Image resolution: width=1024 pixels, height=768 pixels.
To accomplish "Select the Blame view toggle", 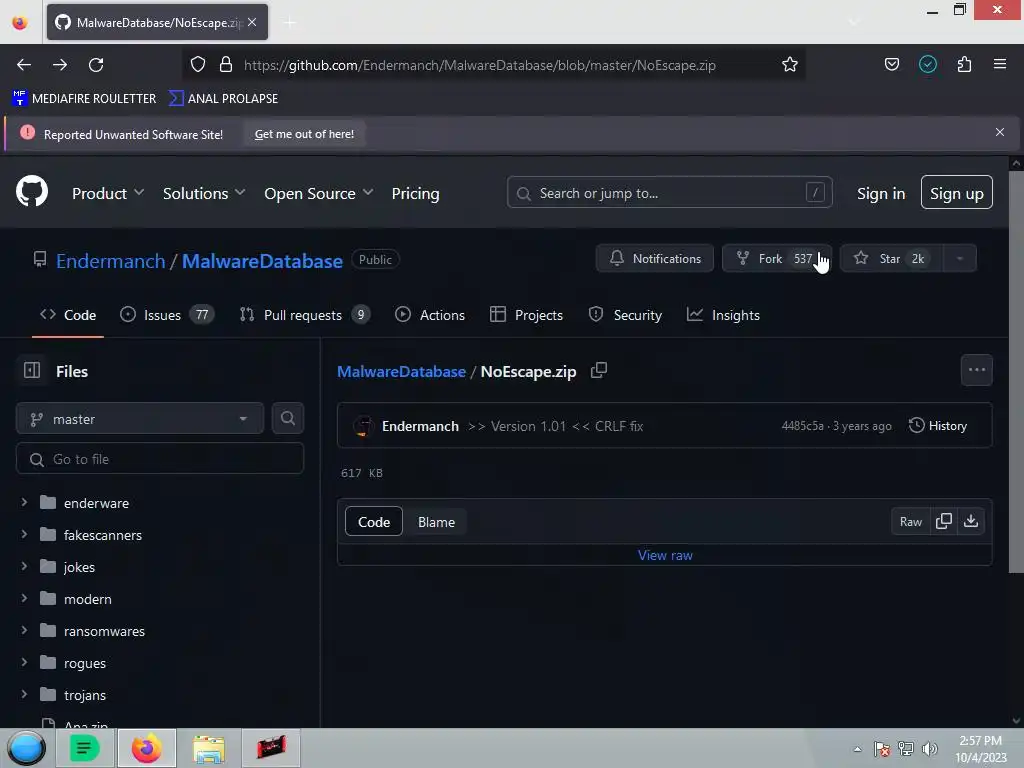I will point(436,522).
